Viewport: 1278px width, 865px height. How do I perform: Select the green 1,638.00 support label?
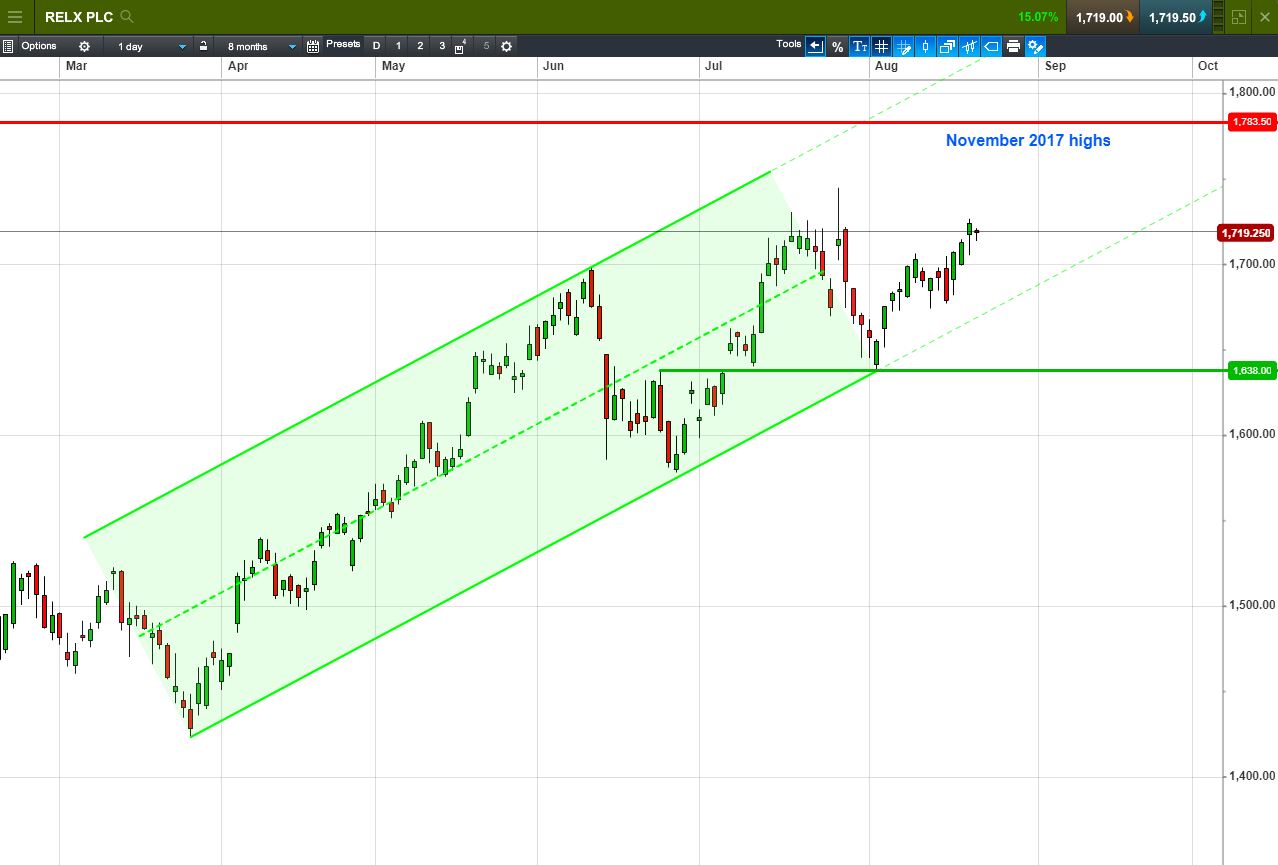(1251, 371)
